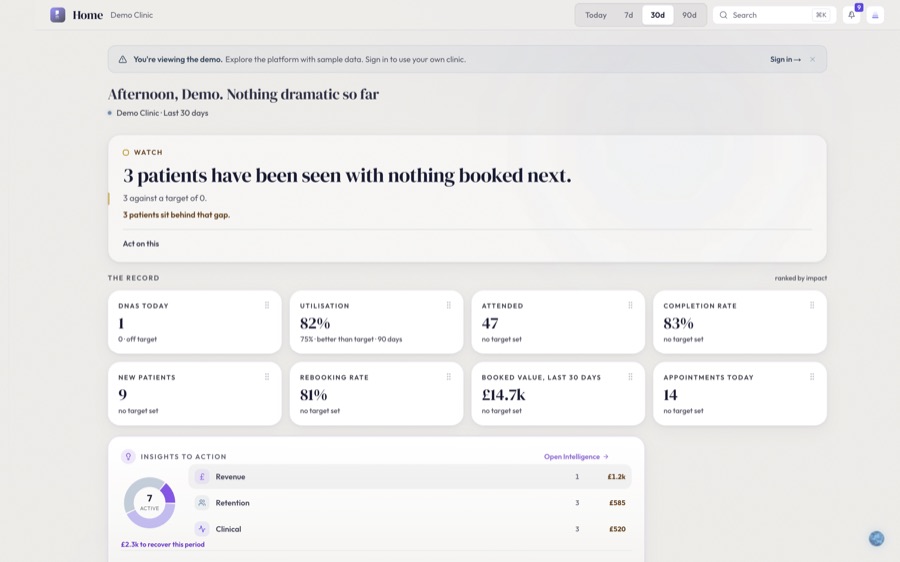Image resolution: width=900 pixels, height=562 pixels.
Task: Open the Revenue insights row
Action: pyautogui.click(x=410, y=476)
